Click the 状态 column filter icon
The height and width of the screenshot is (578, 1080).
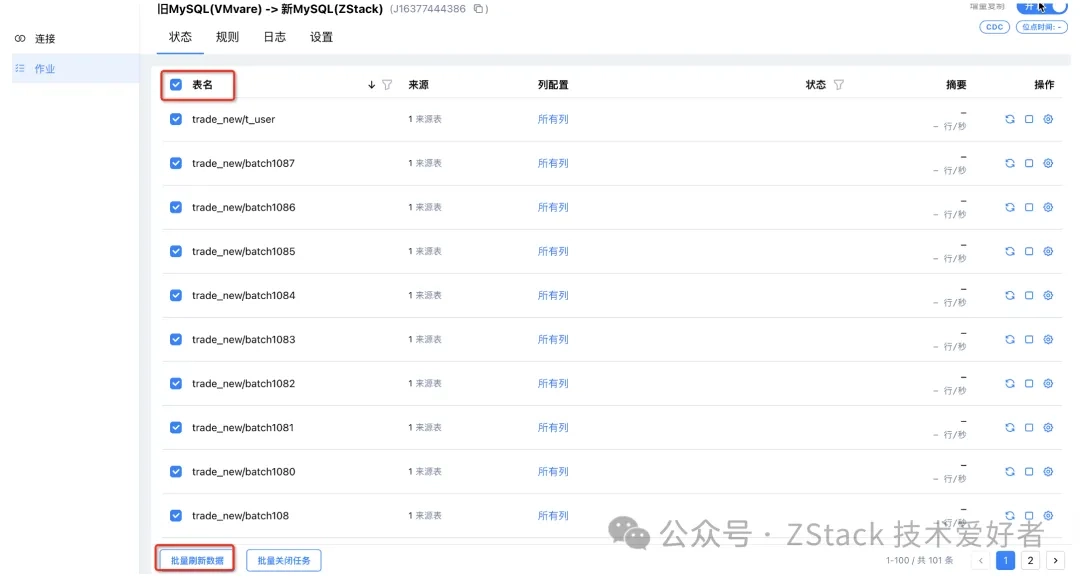pos(838,85)
